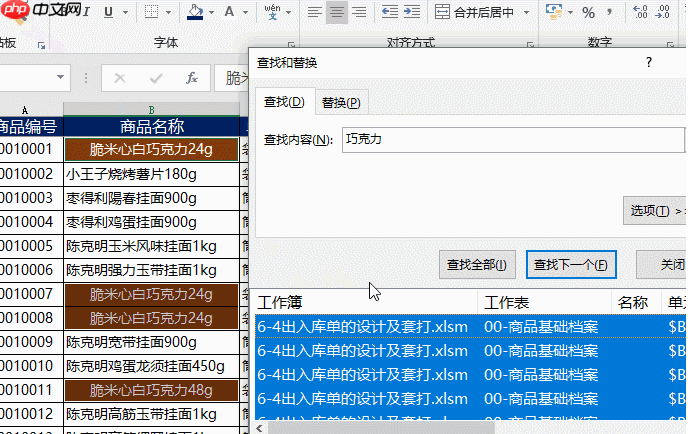This screenshot has width=697, height=434.
Task: Expand the borders dropdown arrow
Action: click(168, 12)
